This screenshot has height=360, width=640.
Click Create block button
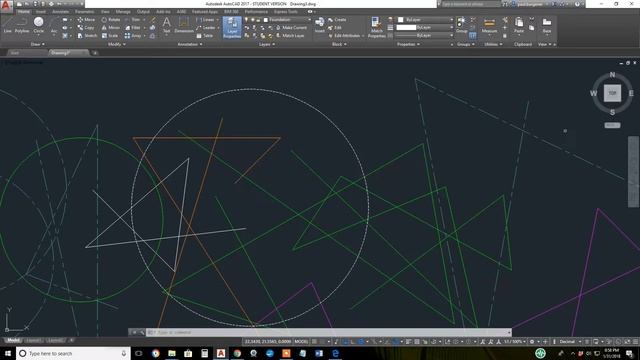(x=337, y=20)
